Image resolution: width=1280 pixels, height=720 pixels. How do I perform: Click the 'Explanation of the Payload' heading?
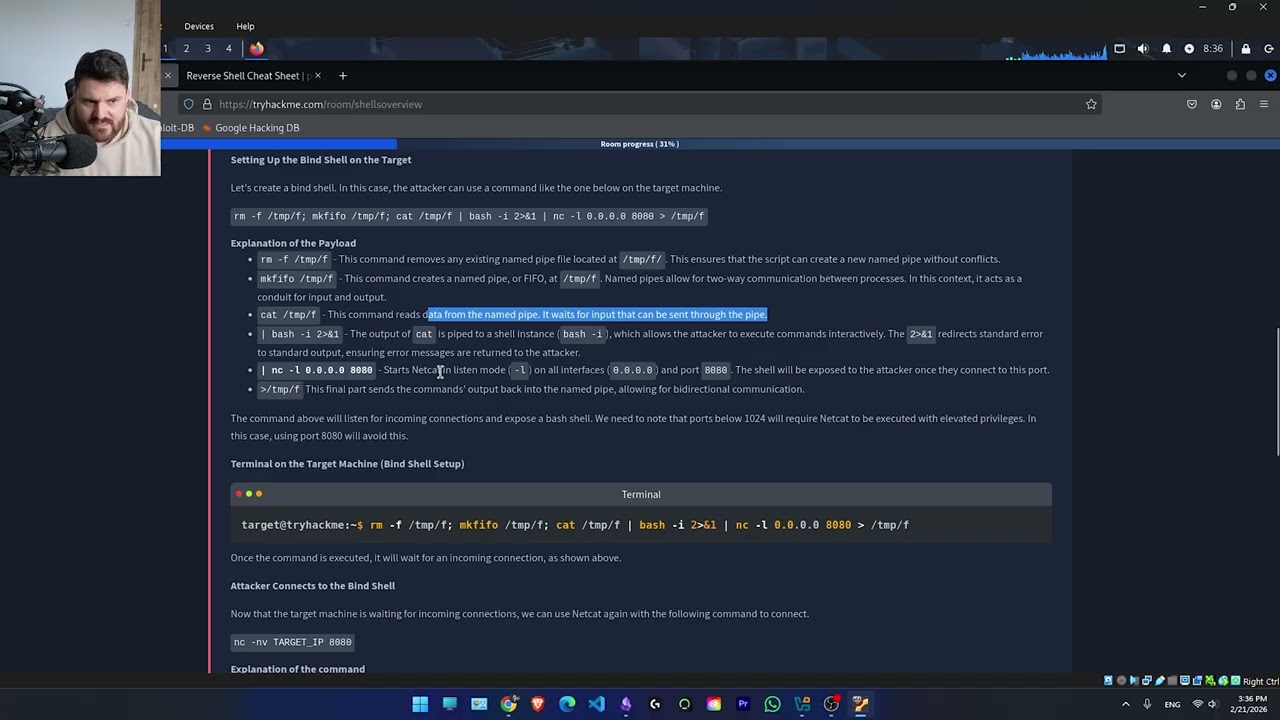click(293, 243)
